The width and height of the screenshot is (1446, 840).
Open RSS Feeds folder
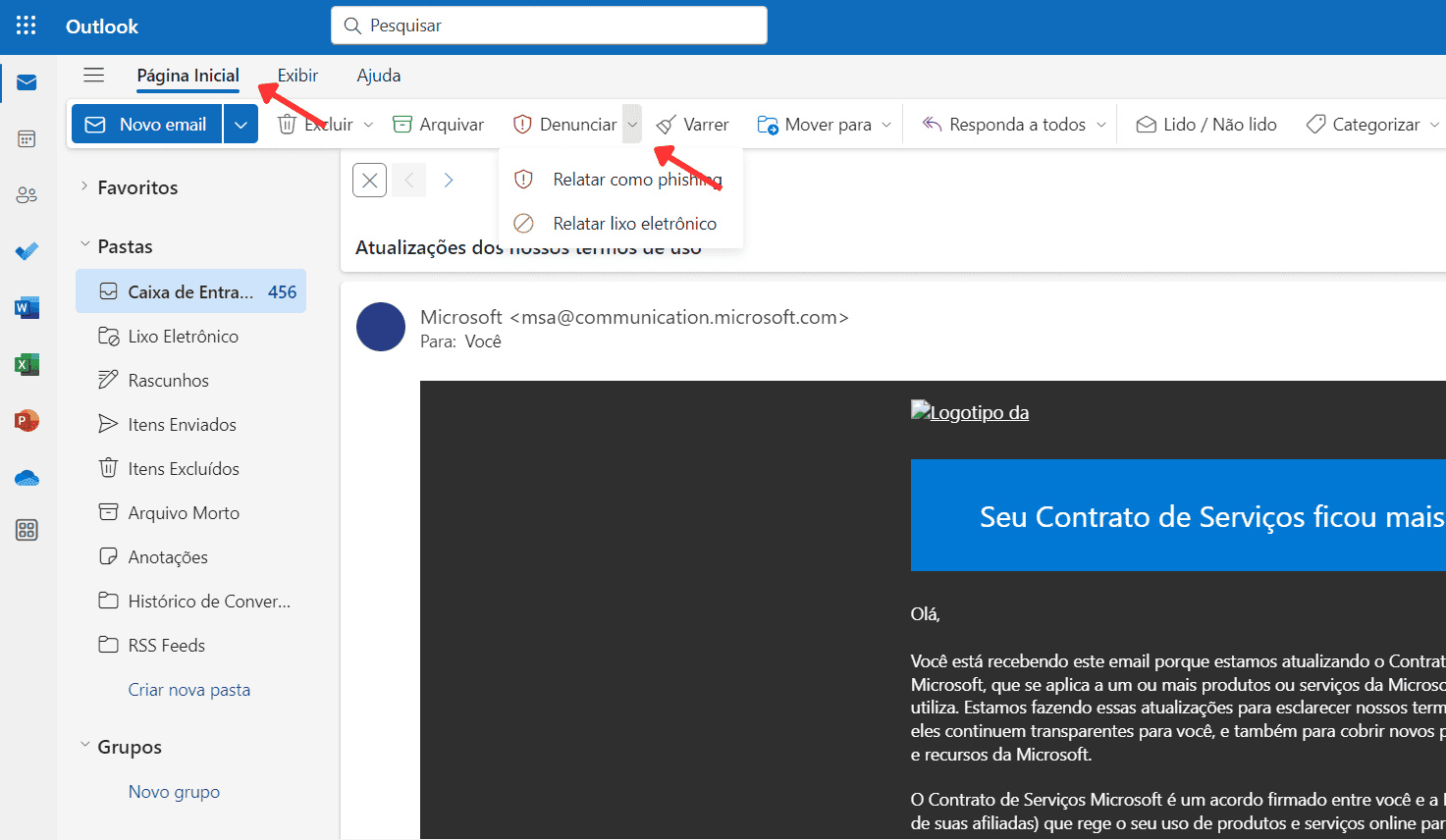click(190, 645)
